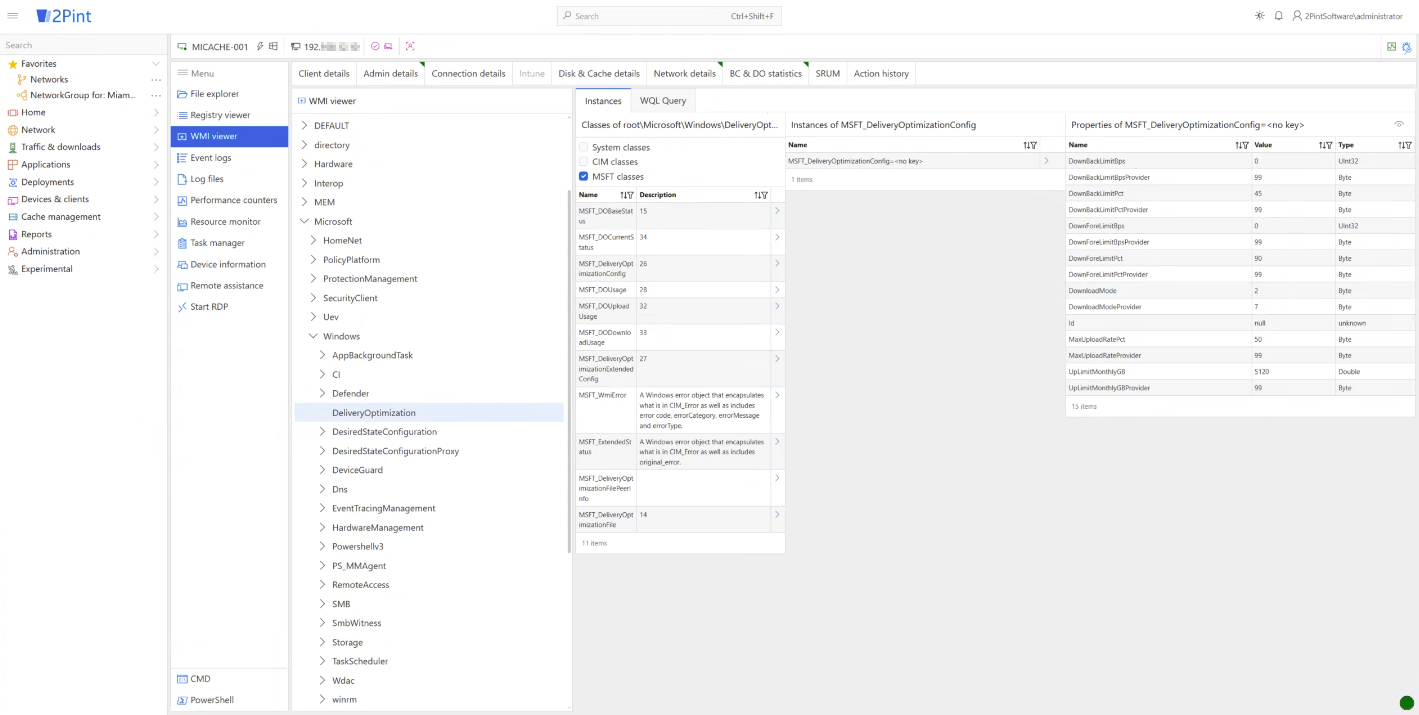
Task: Collapse the Favorites section
Action: pos(156,64)
